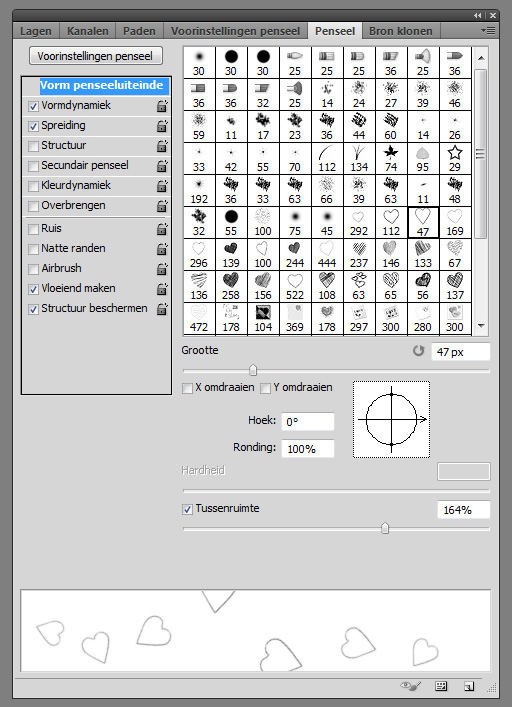Image resolution: width=512 pixels, height=707 pixels.
Task: Enable the Structuur checkbox
Action: [33, 146]
